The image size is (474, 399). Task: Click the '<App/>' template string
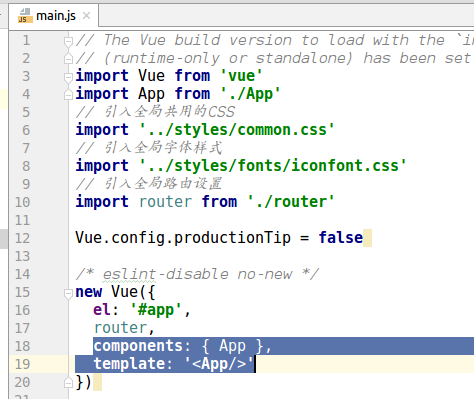(x=219, y=364)
